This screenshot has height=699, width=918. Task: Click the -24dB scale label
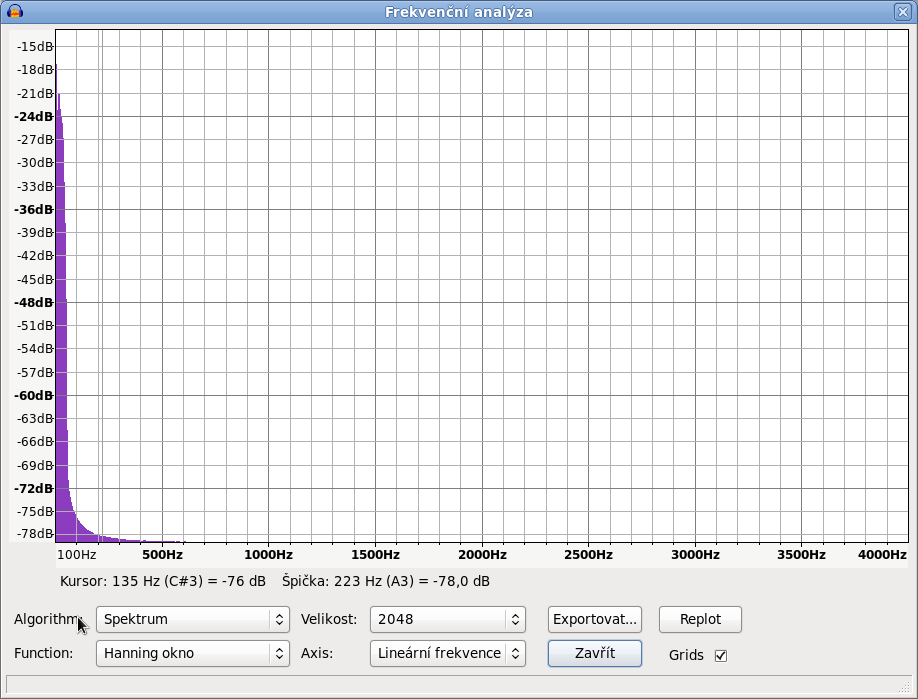[33, 116]
